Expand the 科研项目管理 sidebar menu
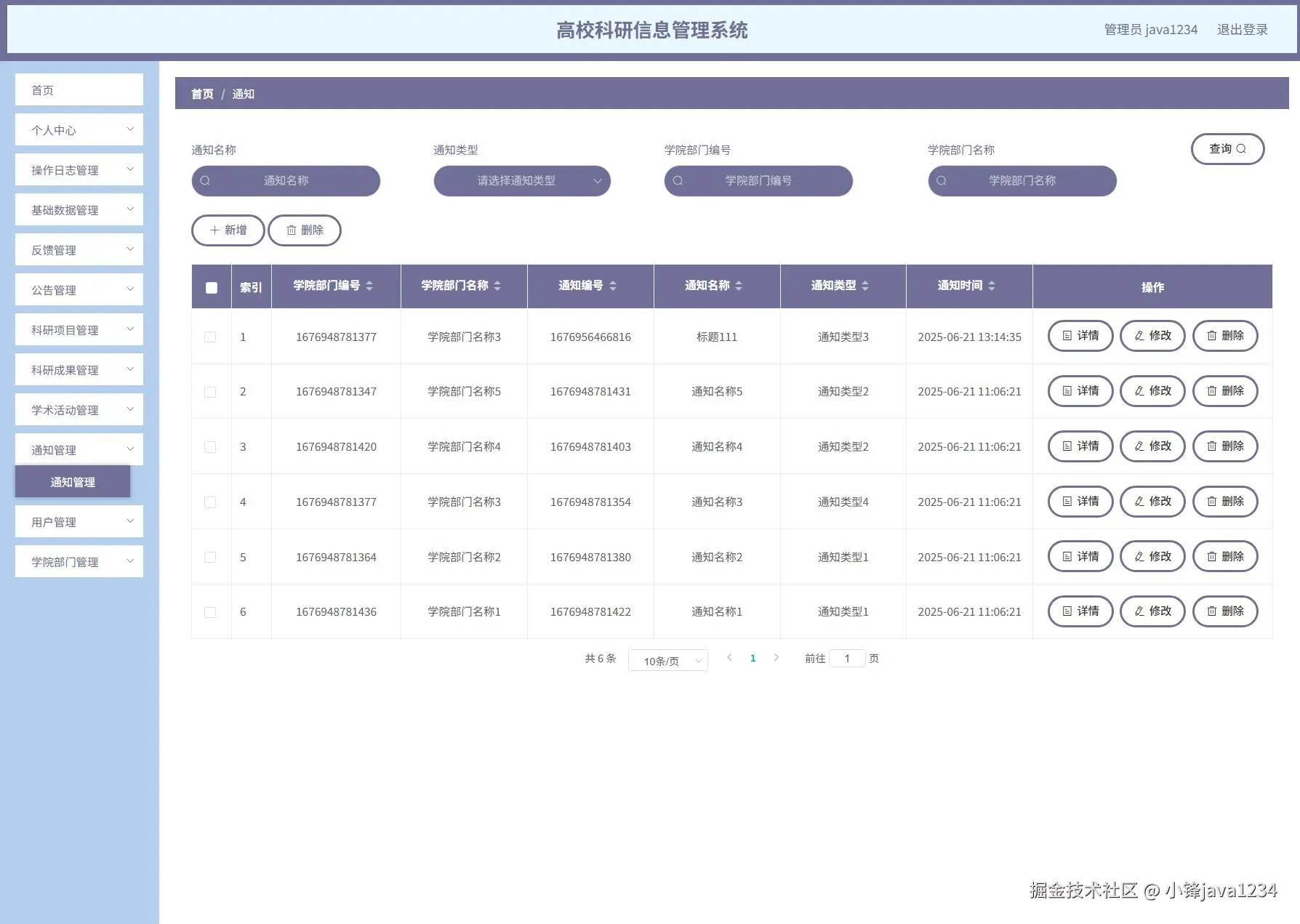This screenshot has height=924, width=1300. (79, 329)
